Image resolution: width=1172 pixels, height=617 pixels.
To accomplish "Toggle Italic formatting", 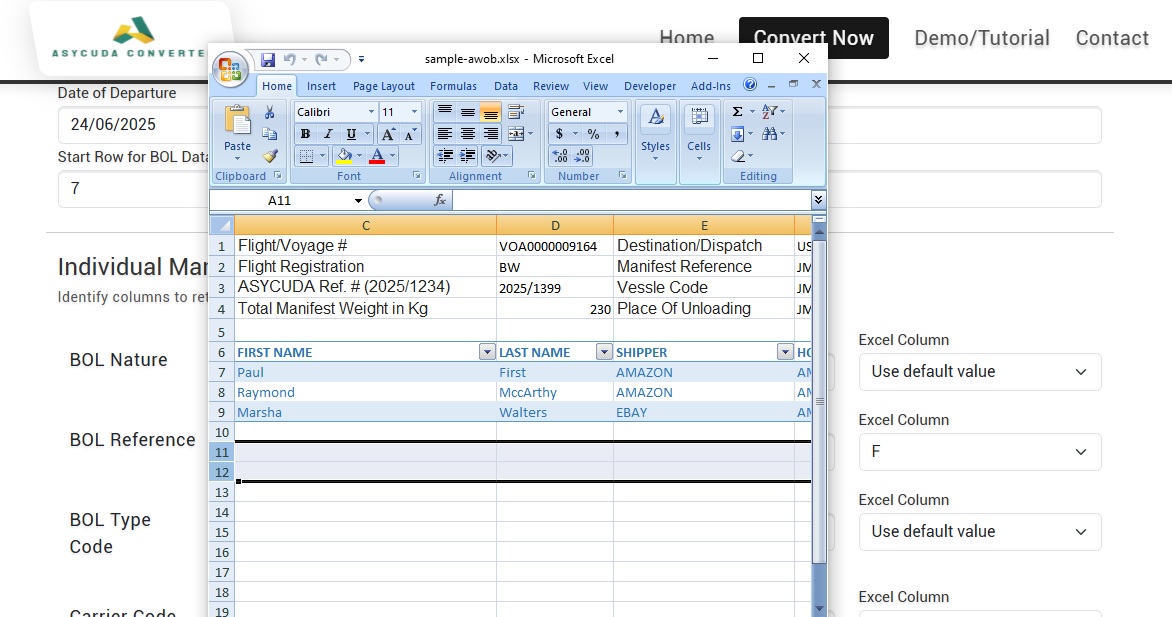I will coord(328,134).
